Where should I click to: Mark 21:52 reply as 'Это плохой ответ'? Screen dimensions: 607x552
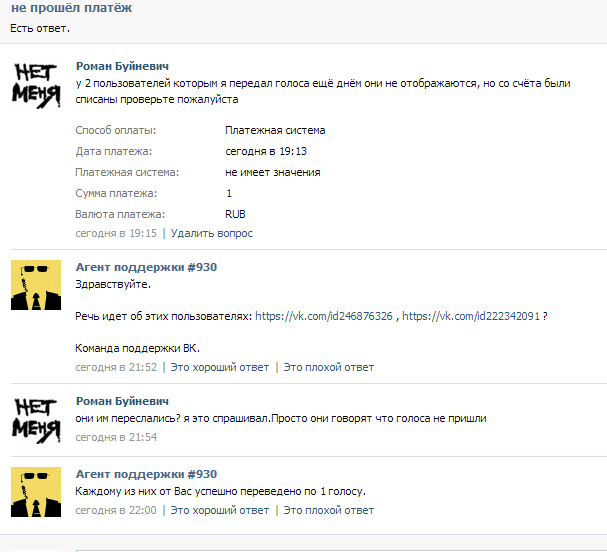pyautogui.click(x=329, y=367)
